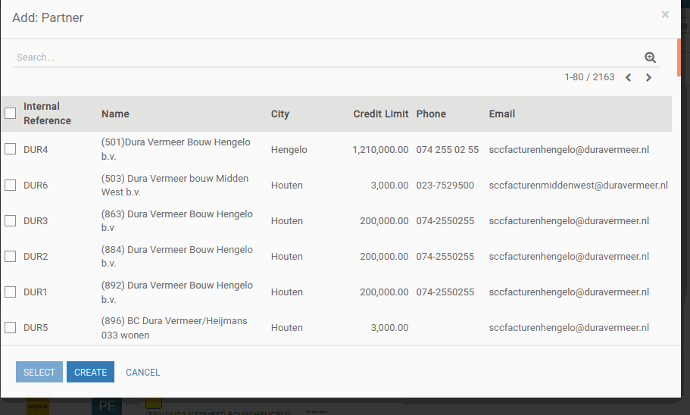Sort by City column header

pyautogui.click(x=280, y=114)
